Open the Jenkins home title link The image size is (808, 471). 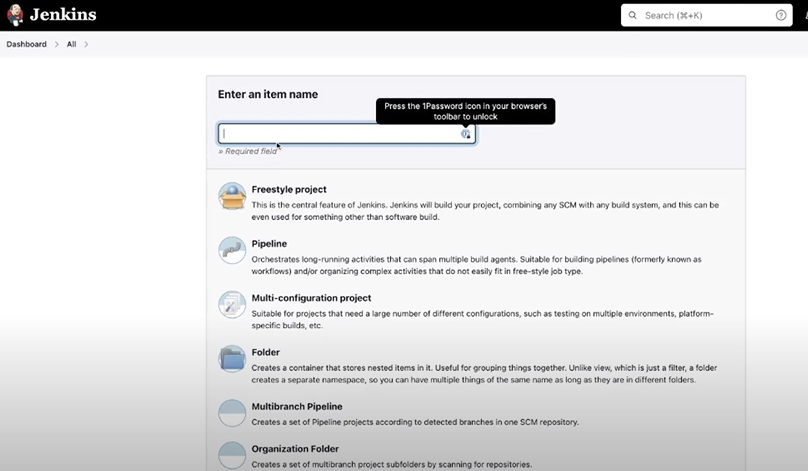click(x=63, y=14)
